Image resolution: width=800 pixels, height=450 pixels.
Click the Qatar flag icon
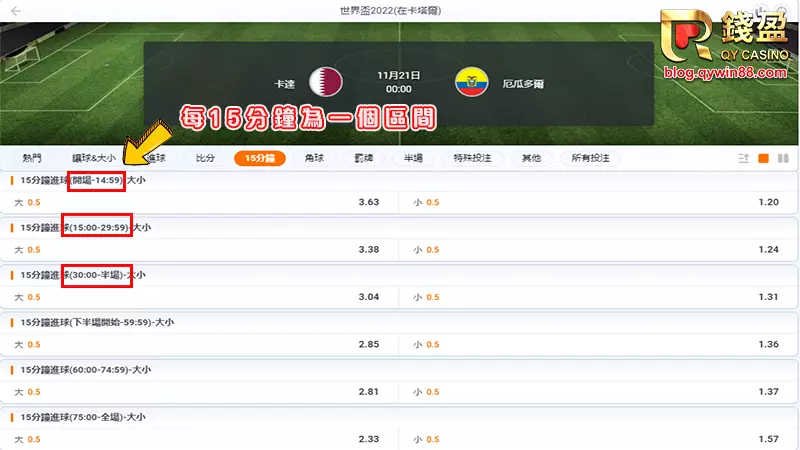[325, 81]
